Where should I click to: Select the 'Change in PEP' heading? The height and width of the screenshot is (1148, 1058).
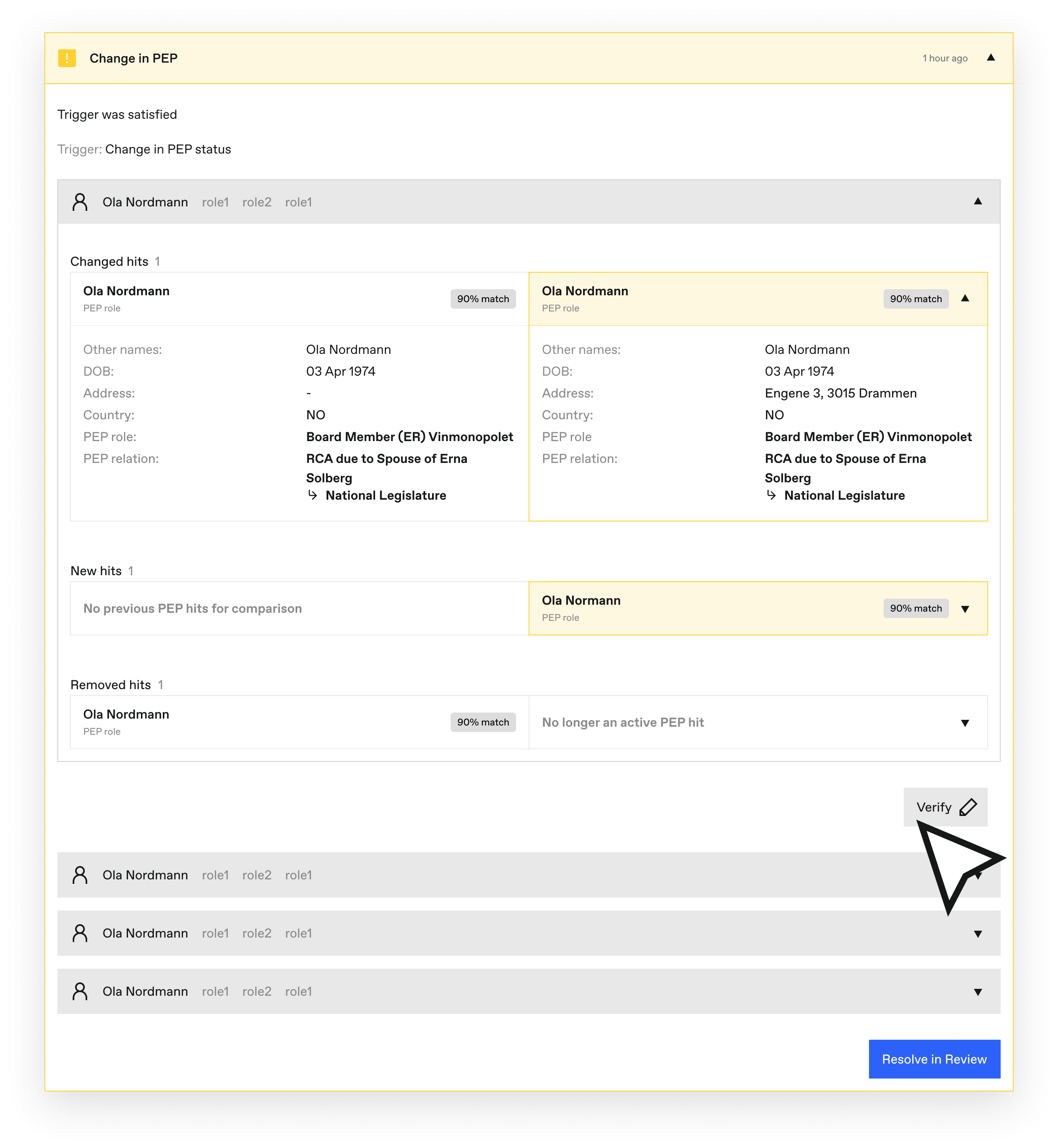coord(133,58)
